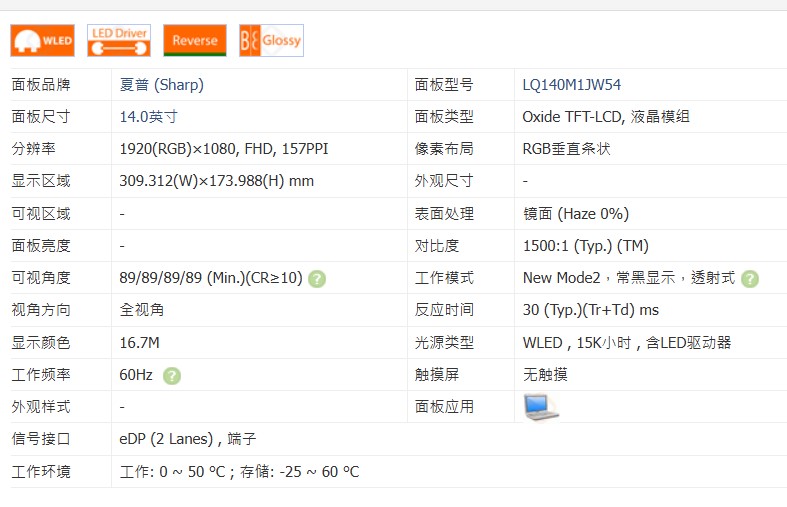Select the eDP (2 Lanes) interface value

[x=188, y=439]
